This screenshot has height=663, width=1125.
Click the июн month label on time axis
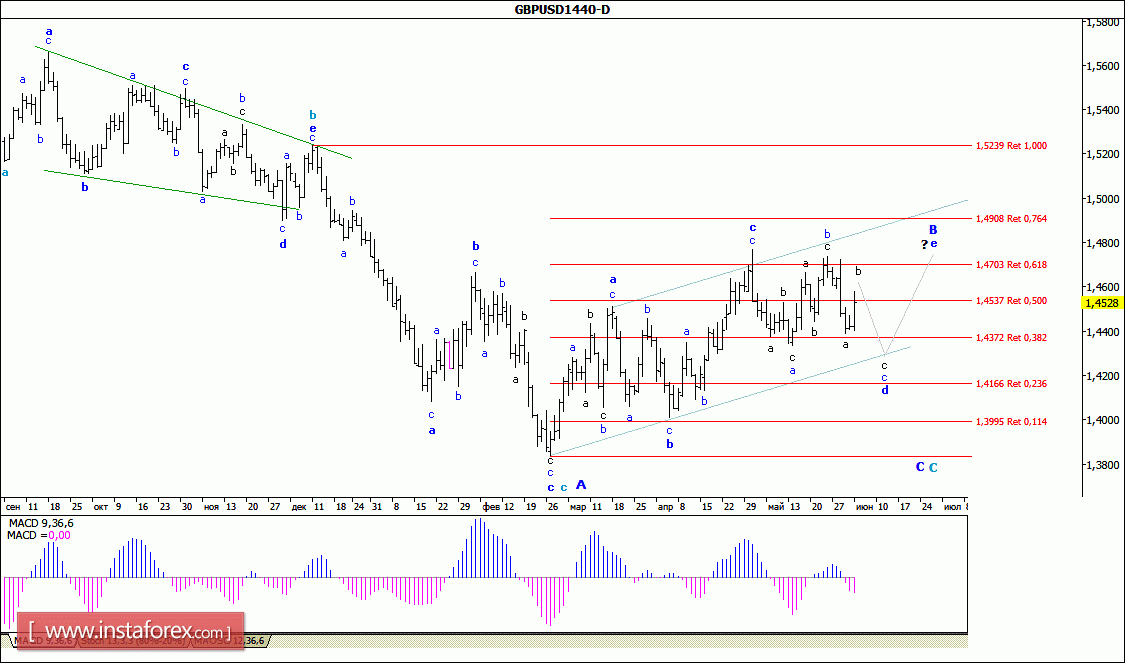coord(865,507)
